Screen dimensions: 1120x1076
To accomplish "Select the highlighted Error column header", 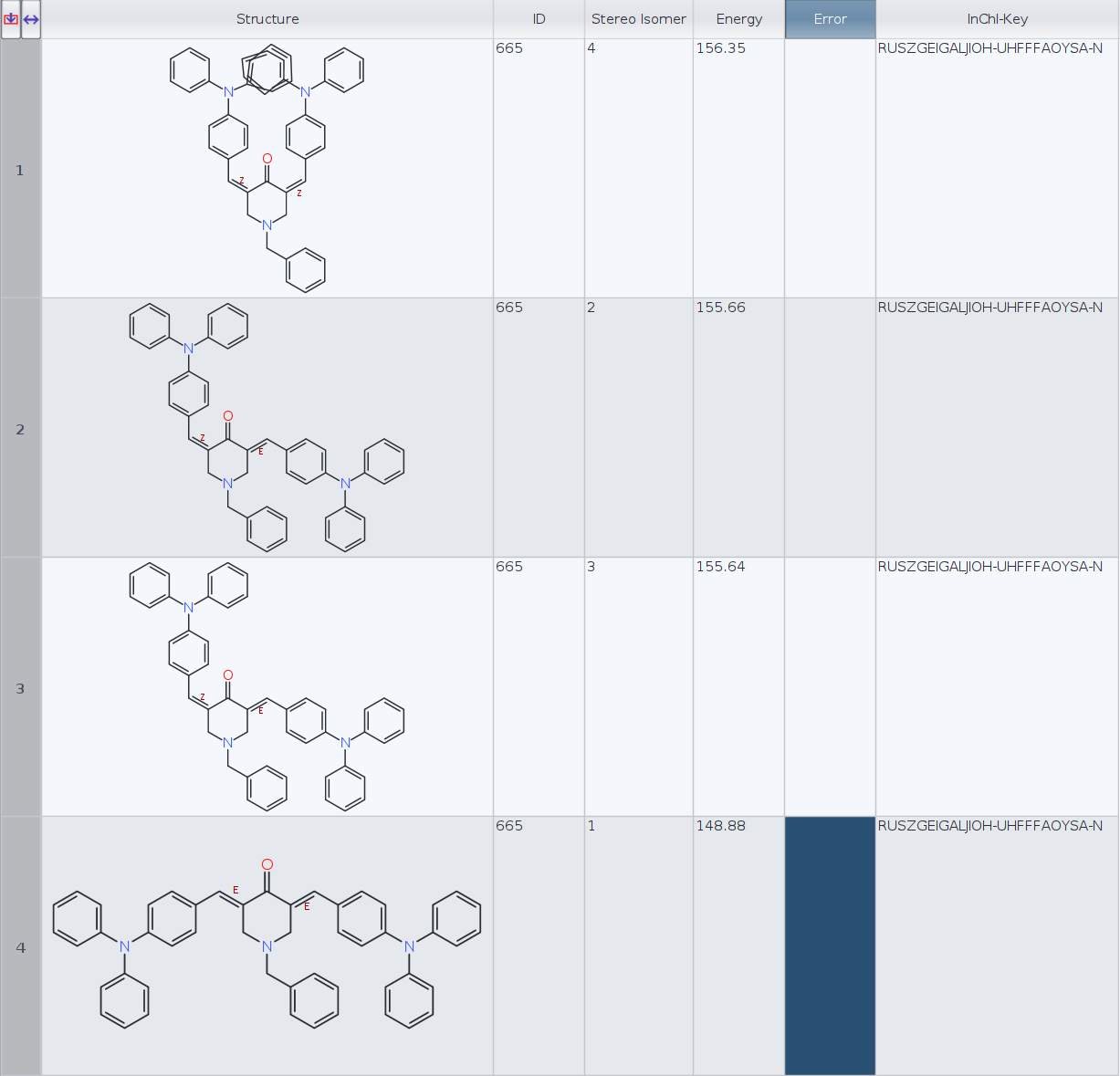I will (830, 19).
